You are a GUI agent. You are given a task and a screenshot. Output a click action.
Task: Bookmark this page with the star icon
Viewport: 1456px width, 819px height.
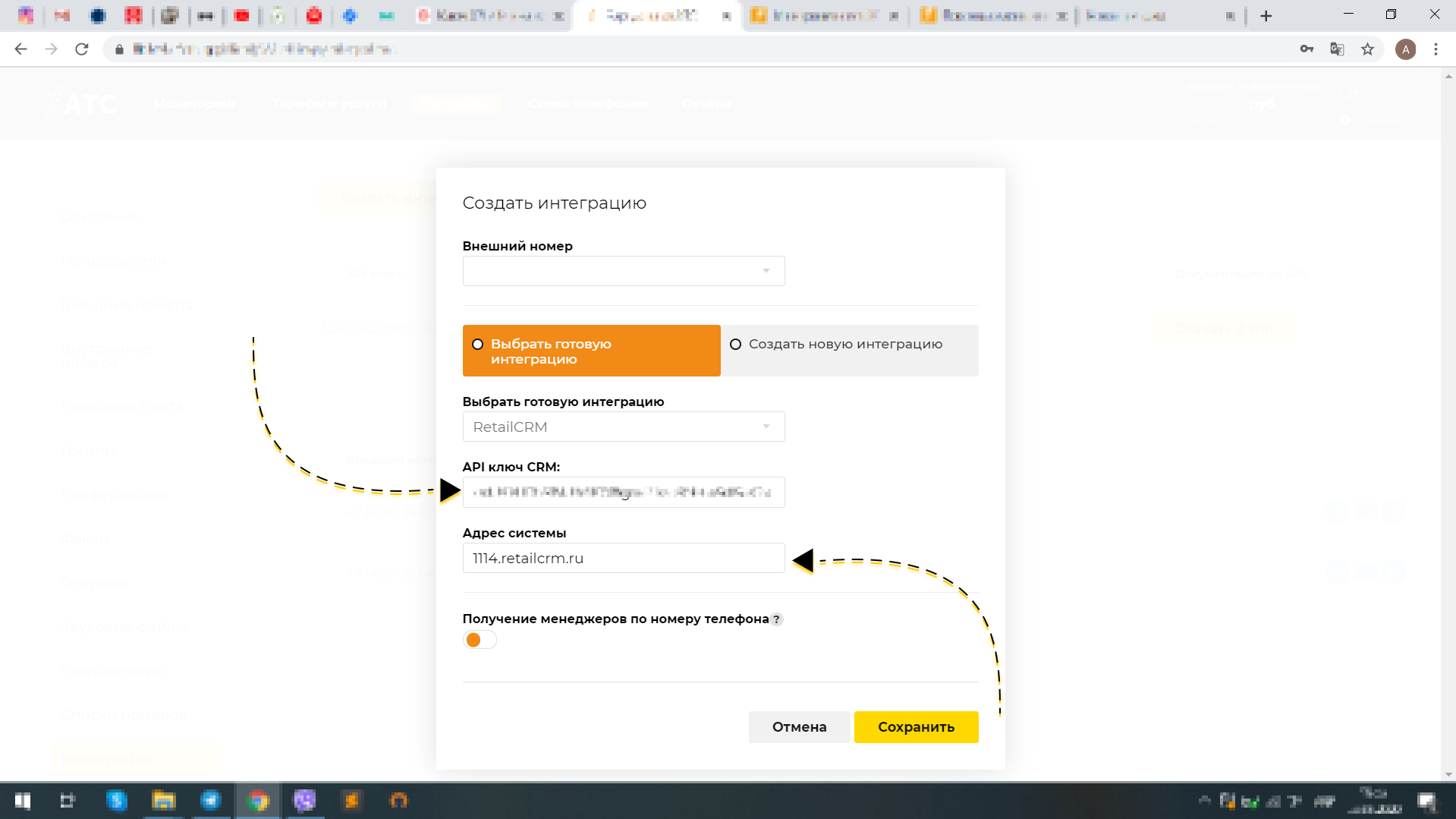point(1367,49)
